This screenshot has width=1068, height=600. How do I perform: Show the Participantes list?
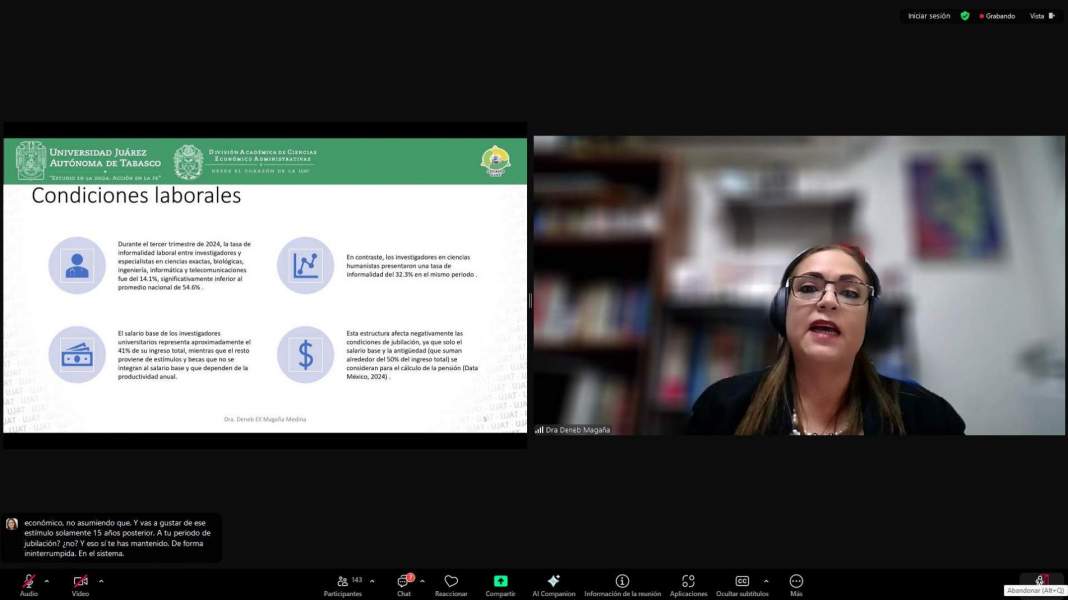(x=344, y=583)
